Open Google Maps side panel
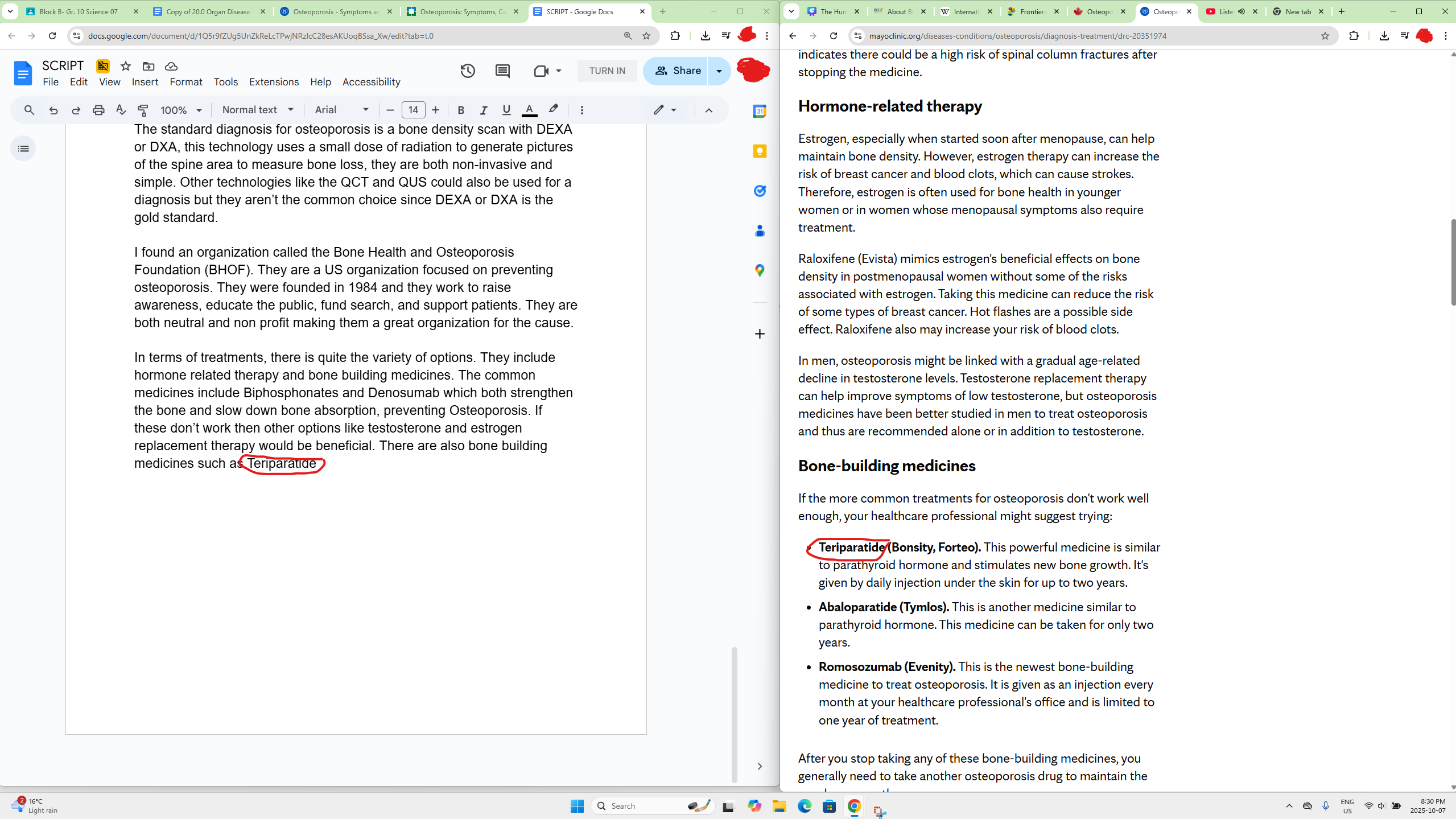This screenshot has width=1456, height=819. tap(760, 270)
